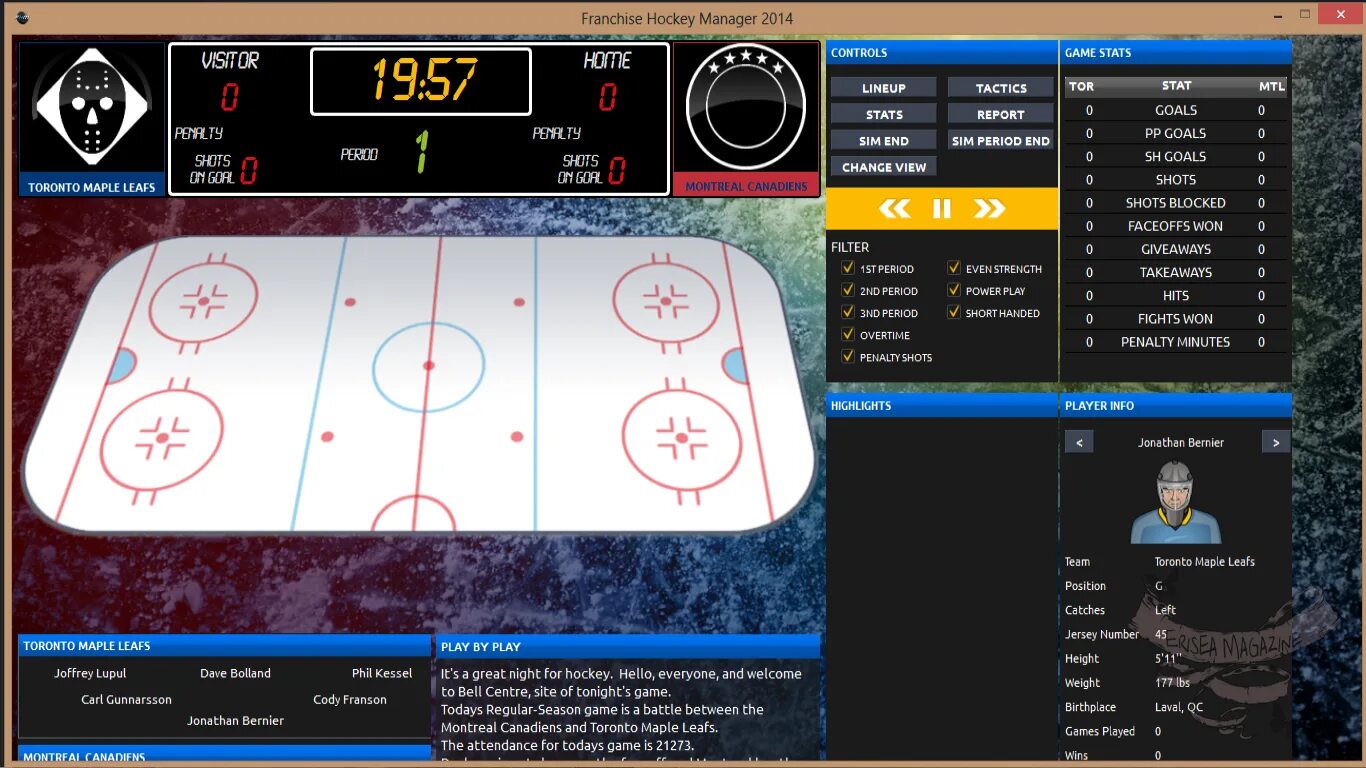Click the Fights Won stat row
This screenshot has width=1366, height=768.
(x=1176, y=319)
